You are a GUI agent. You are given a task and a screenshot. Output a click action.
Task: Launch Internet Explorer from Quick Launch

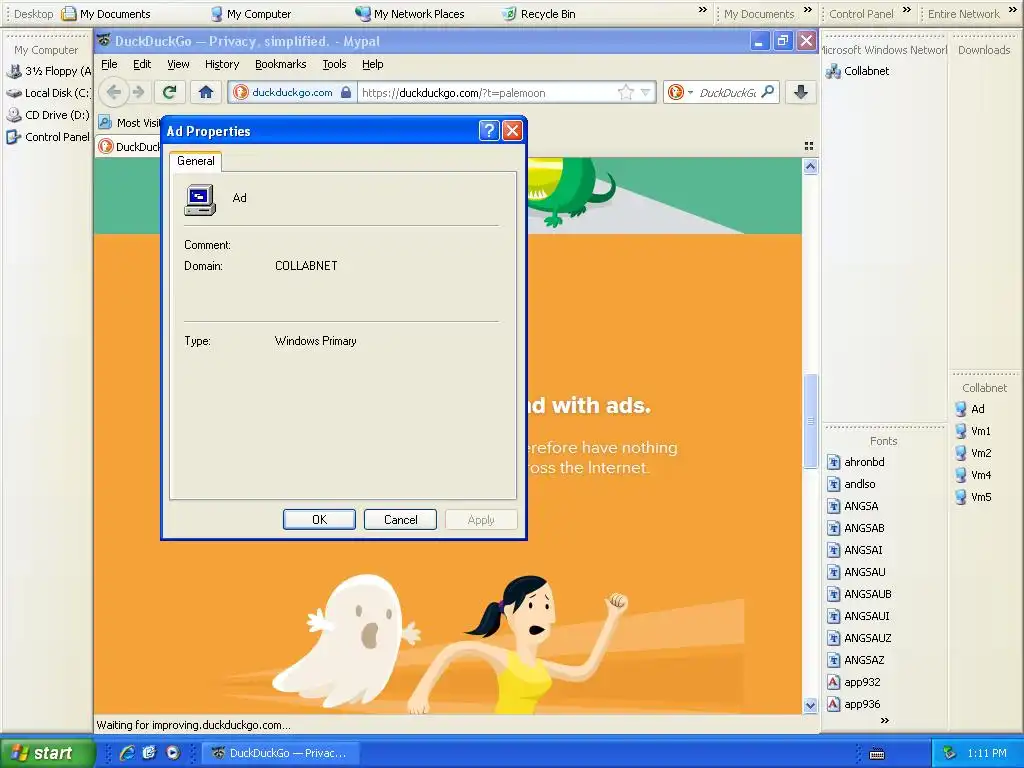click(x=126, y=753)
